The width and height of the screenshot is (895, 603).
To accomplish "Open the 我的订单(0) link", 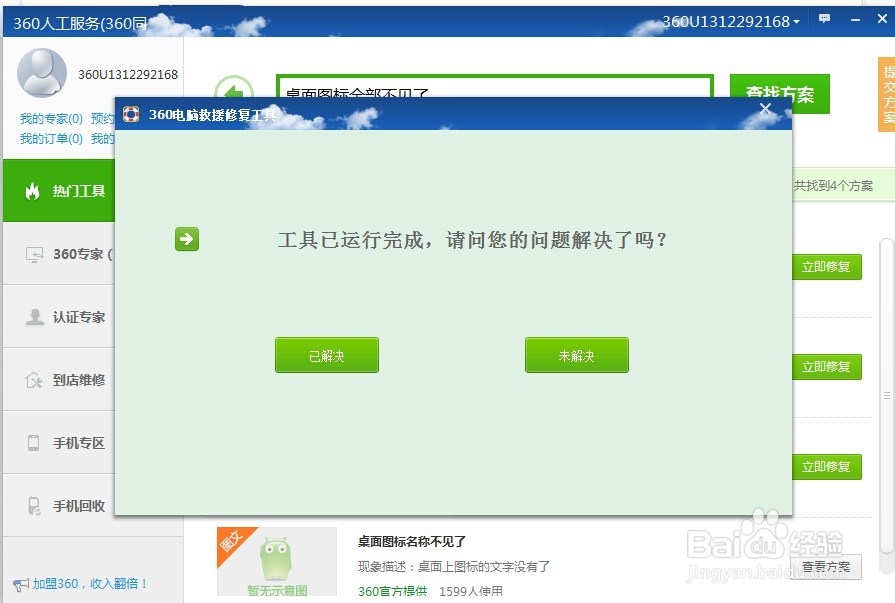I will pos(51,139).
